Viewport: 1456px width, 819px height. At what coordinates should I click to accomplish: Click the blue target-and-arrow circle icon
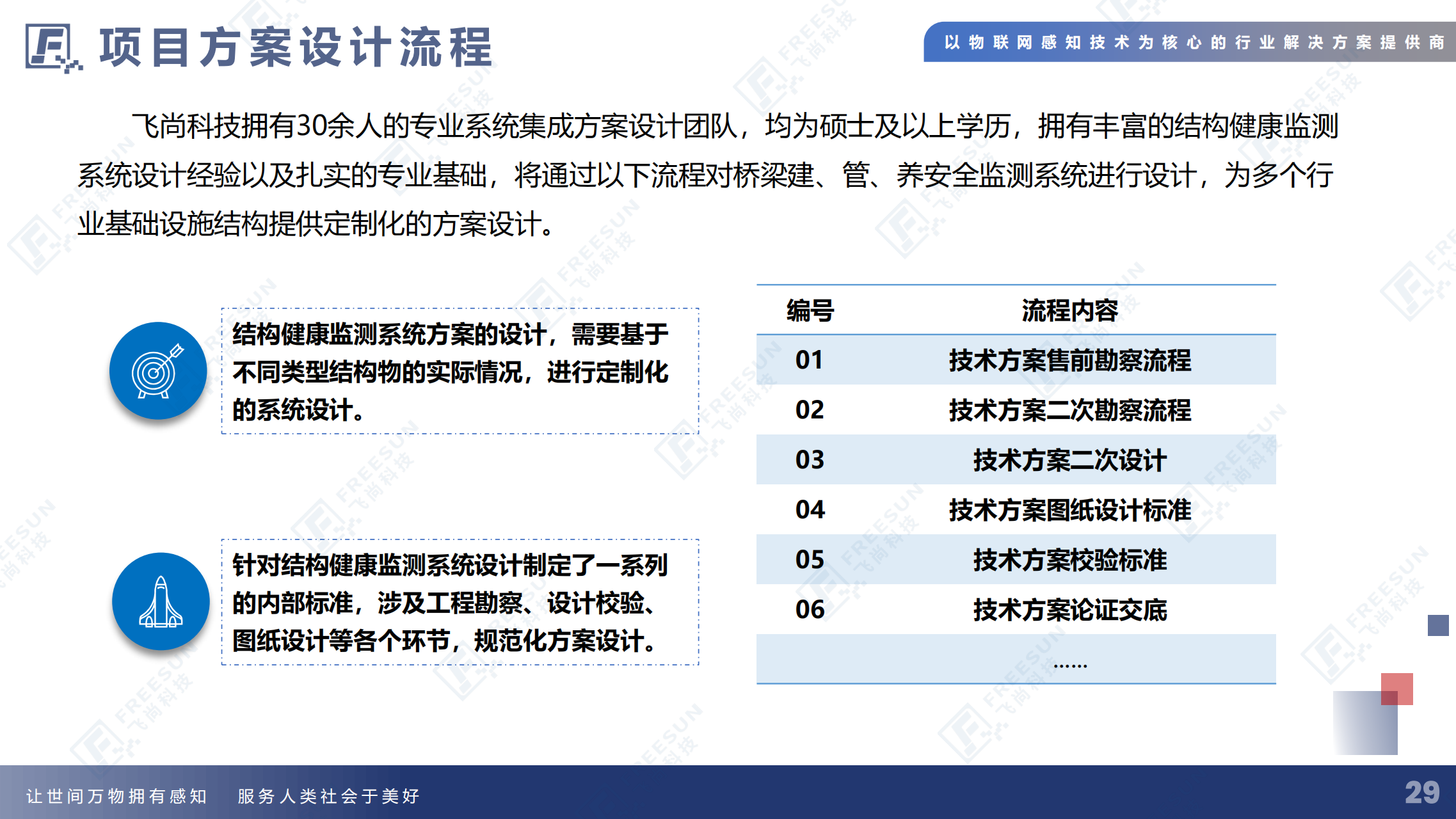click(x=158, y=370)
